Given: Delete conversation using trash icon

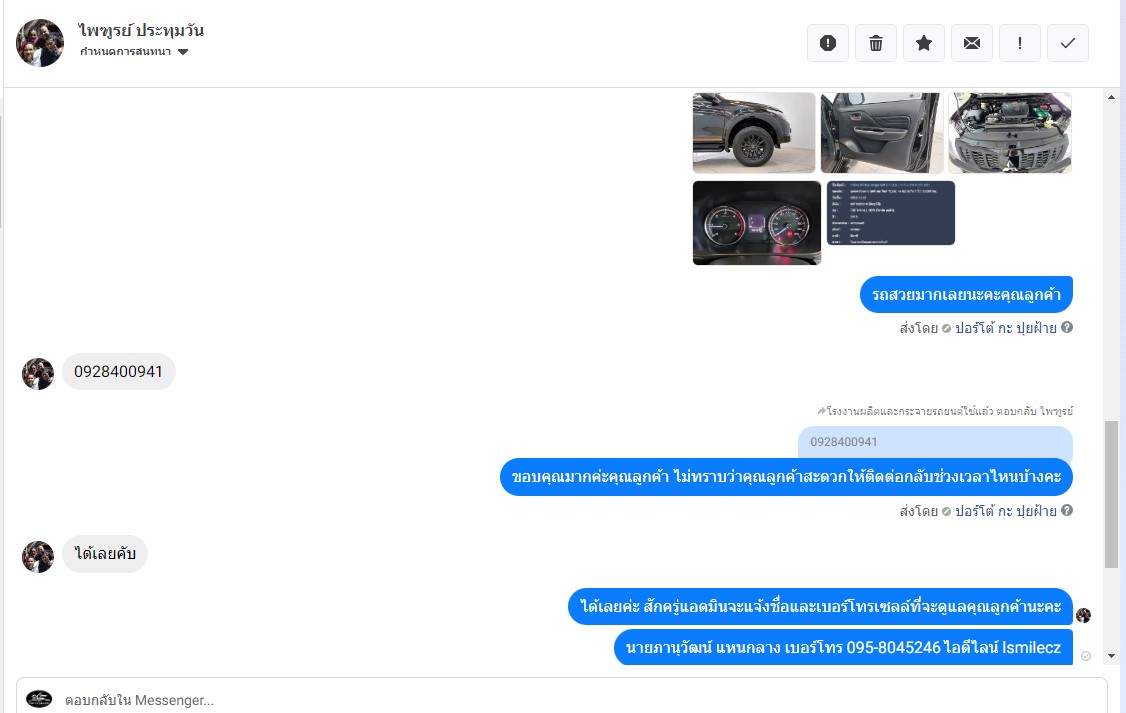Looking at the screenshot, I should [x=875, y=43].
